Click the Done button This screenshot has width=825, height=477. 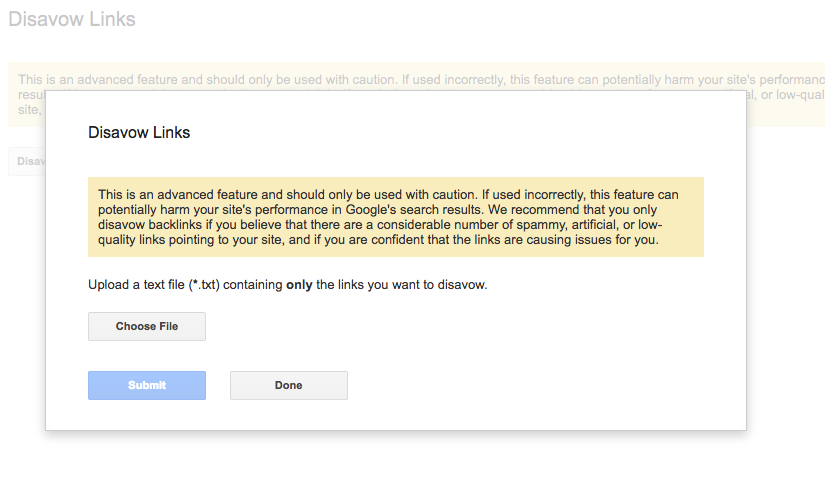289,385
